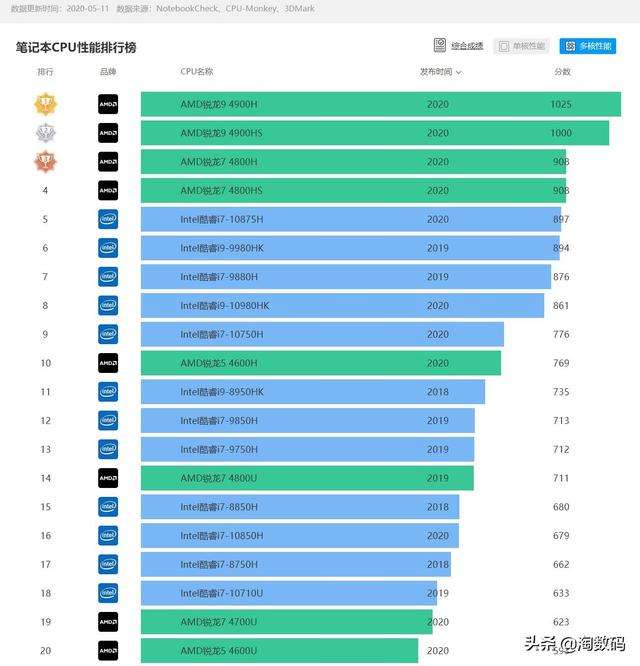Viewport: 640px width, 666px height.
Task: Click the bronze medal rank icon
Action: [45, 162]
